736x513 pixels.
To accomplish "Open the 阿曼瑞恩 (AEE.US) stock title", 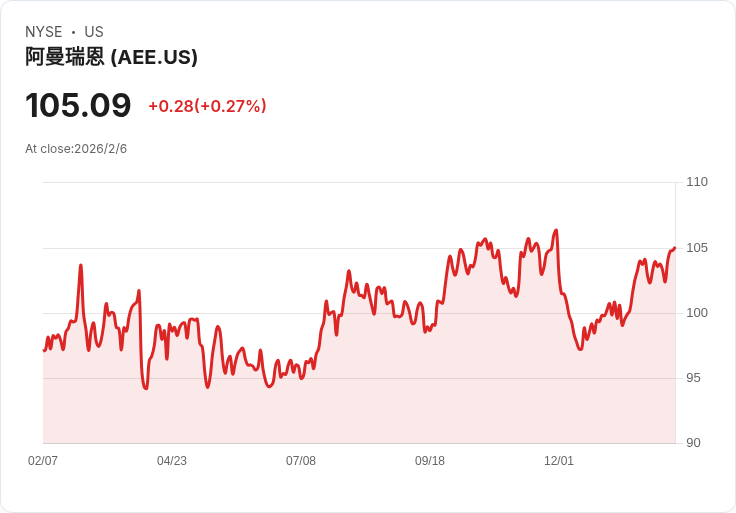I will (x=111, y=57).
